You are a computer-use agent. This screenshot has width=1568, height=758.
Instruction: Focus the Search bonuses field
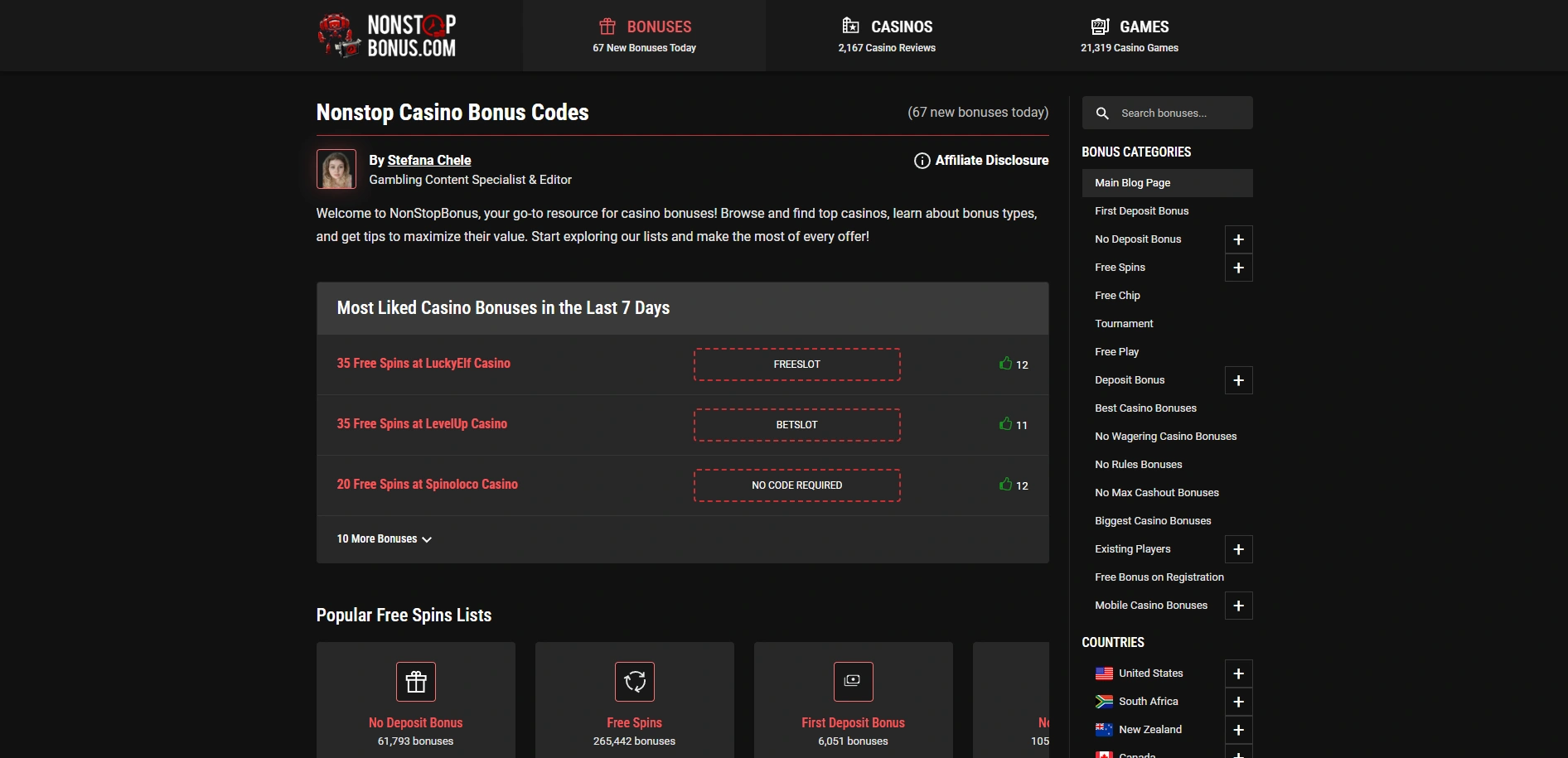(x=1167, y=113)
